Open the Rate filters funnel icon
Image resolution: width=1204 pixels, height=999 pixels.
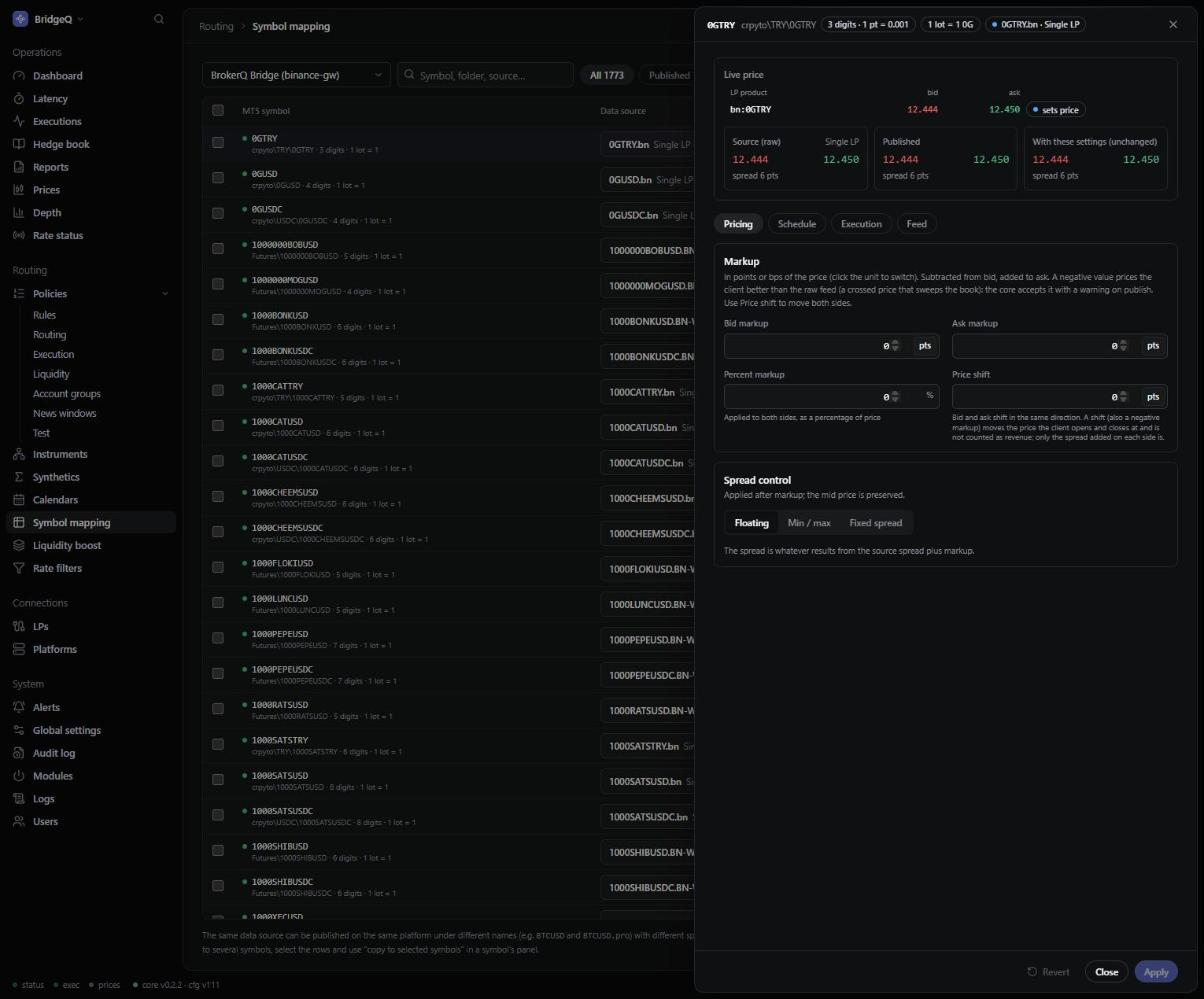[19, 568]
